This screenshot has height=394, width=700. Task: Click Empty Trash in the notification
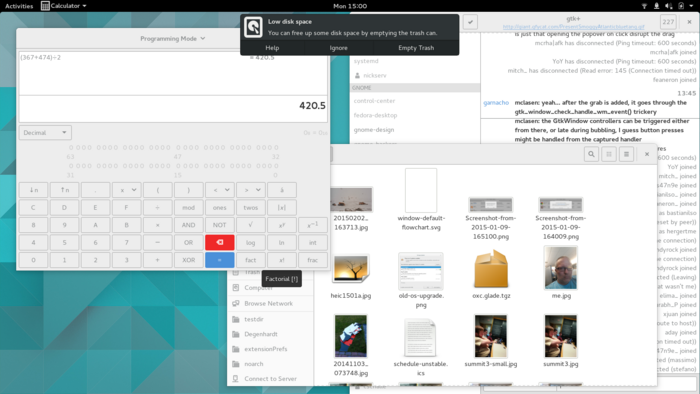[416, 48]
